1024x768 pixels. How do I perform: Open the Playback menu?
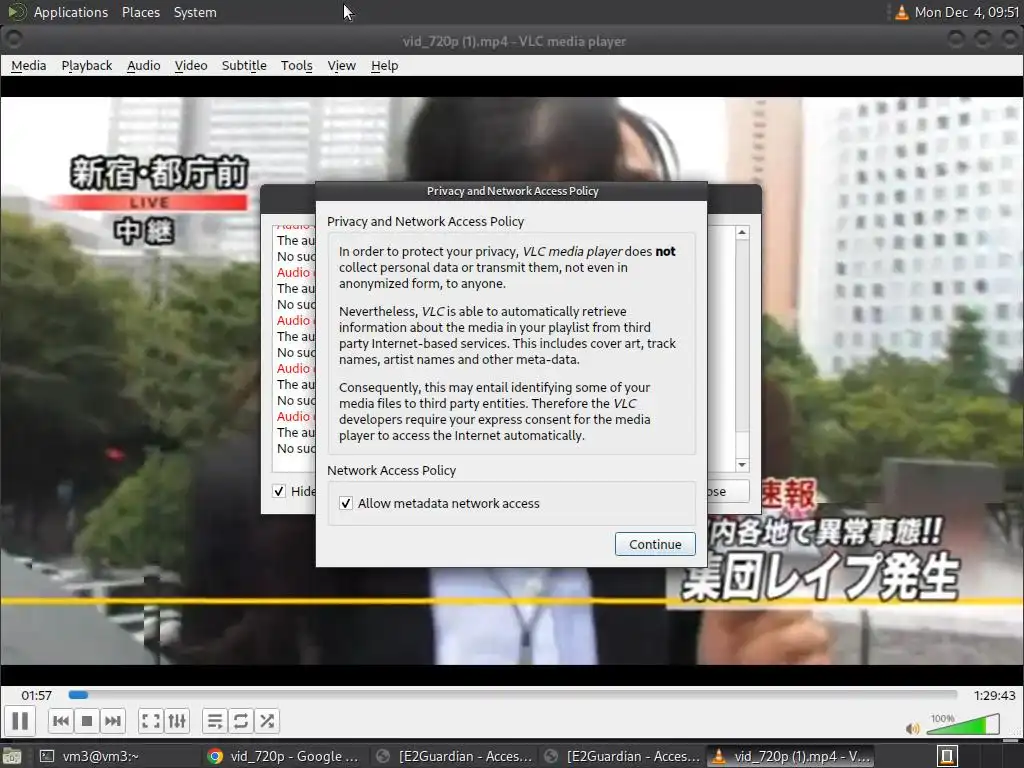click(87, 65)
